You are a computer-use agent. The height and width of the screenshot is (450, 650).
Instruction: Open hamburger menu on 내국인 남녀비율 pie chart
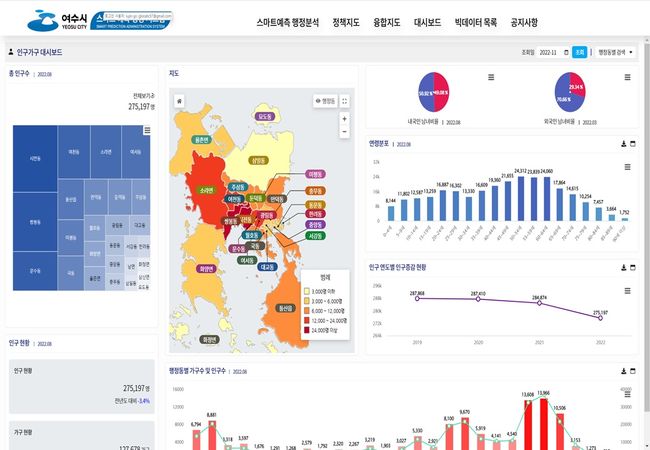click(x=490, y=77)
